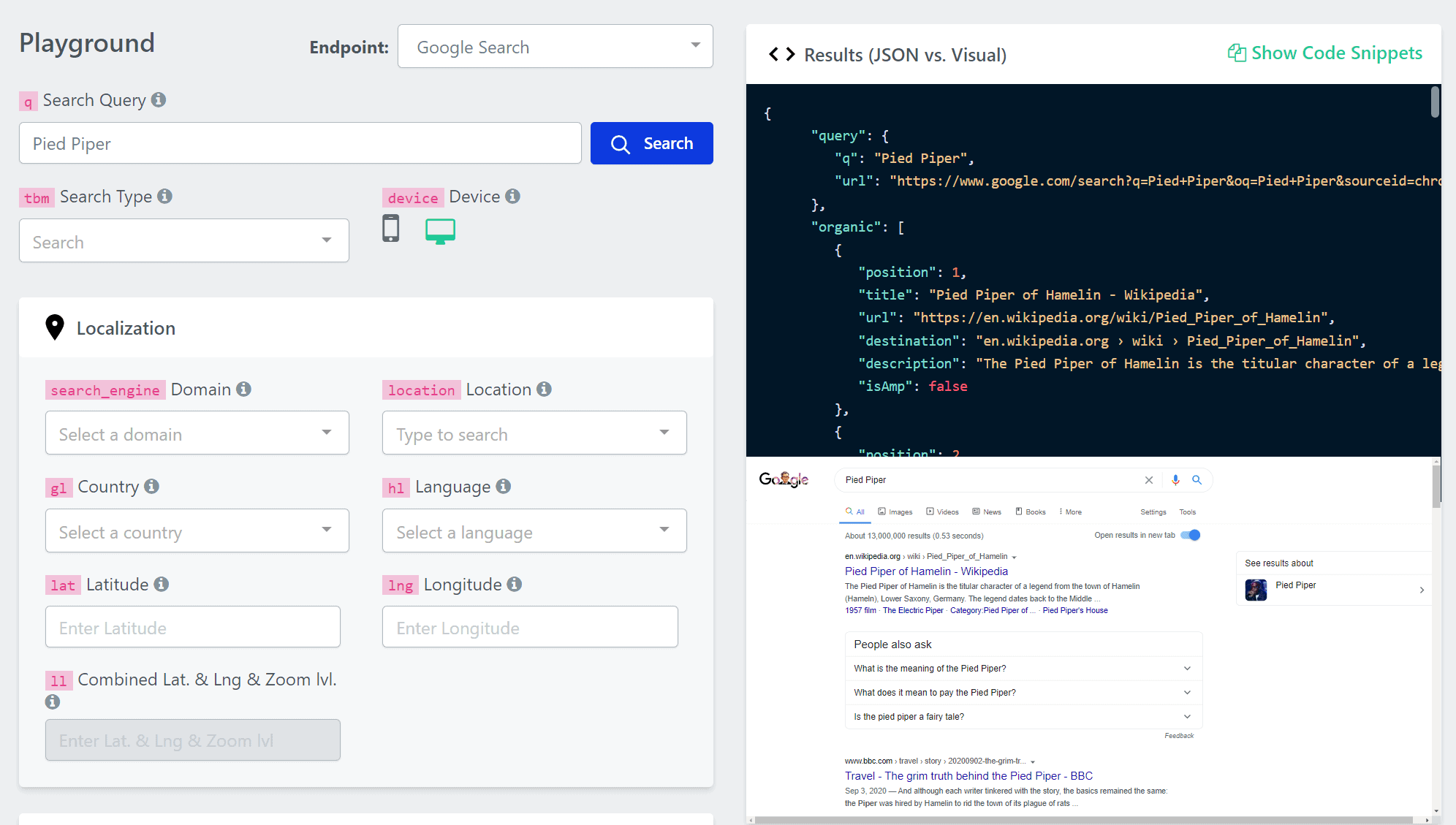
Task: Click inside the Enter Latitude input field
Action: click(x=192, y=627)
